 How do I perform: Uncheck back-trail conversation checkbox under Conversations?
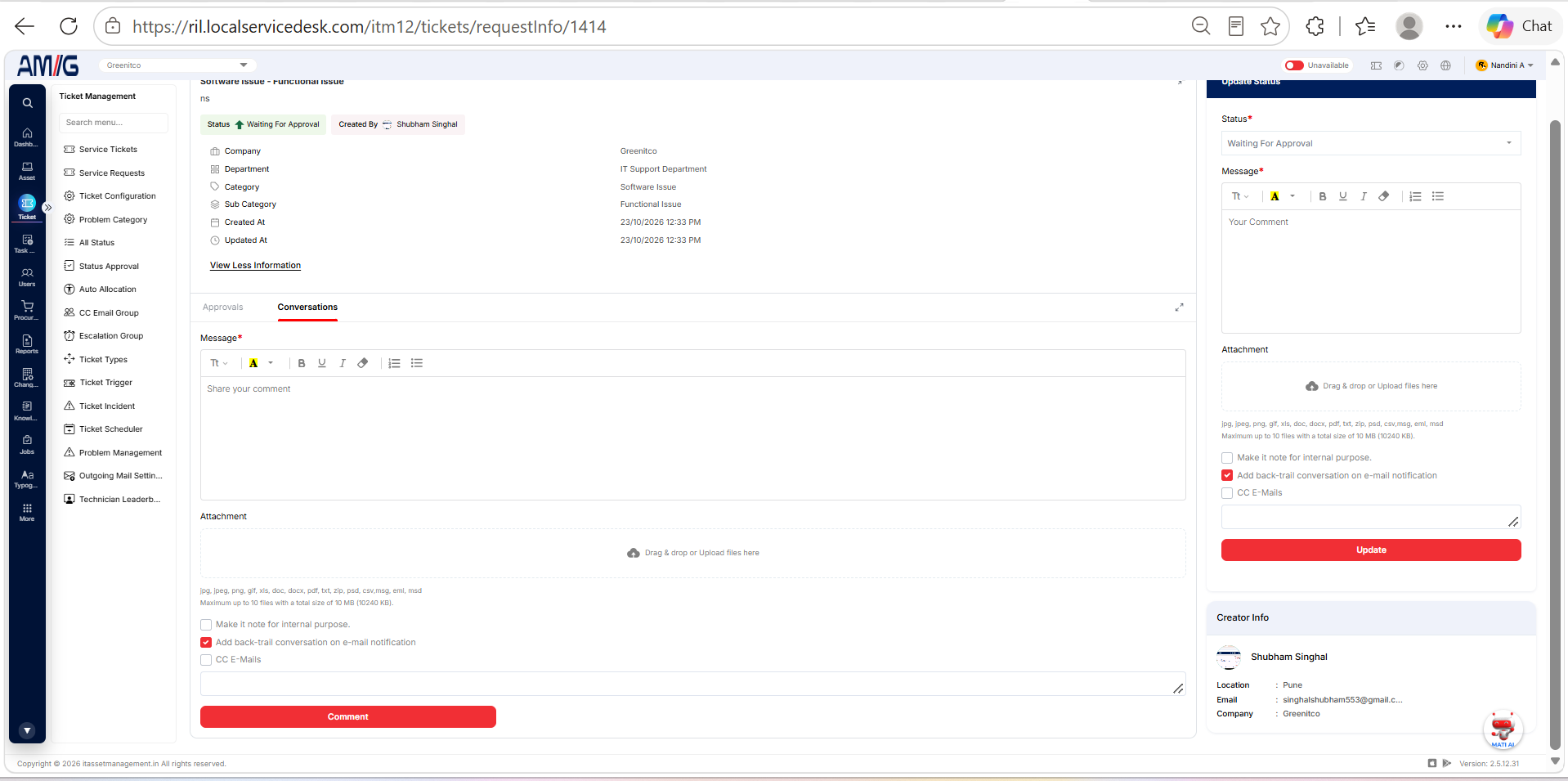(x=206, y=643)
